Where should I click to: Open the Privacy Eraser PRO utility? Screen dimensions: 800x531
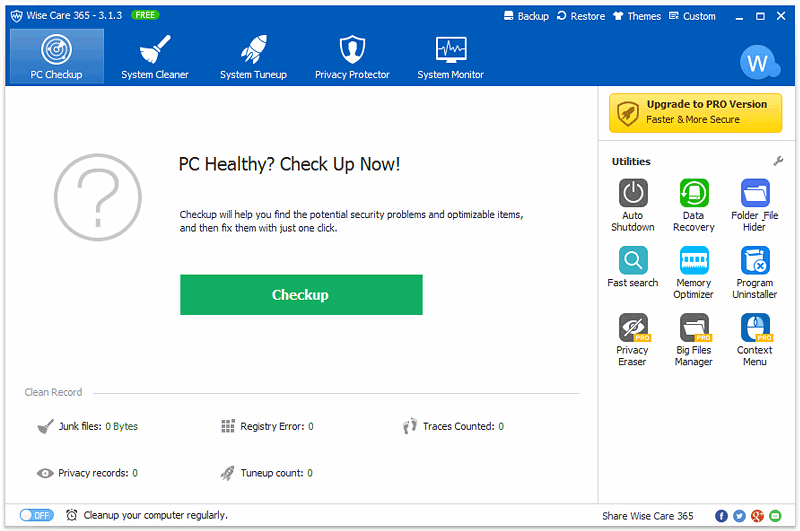tap(633, 340)
